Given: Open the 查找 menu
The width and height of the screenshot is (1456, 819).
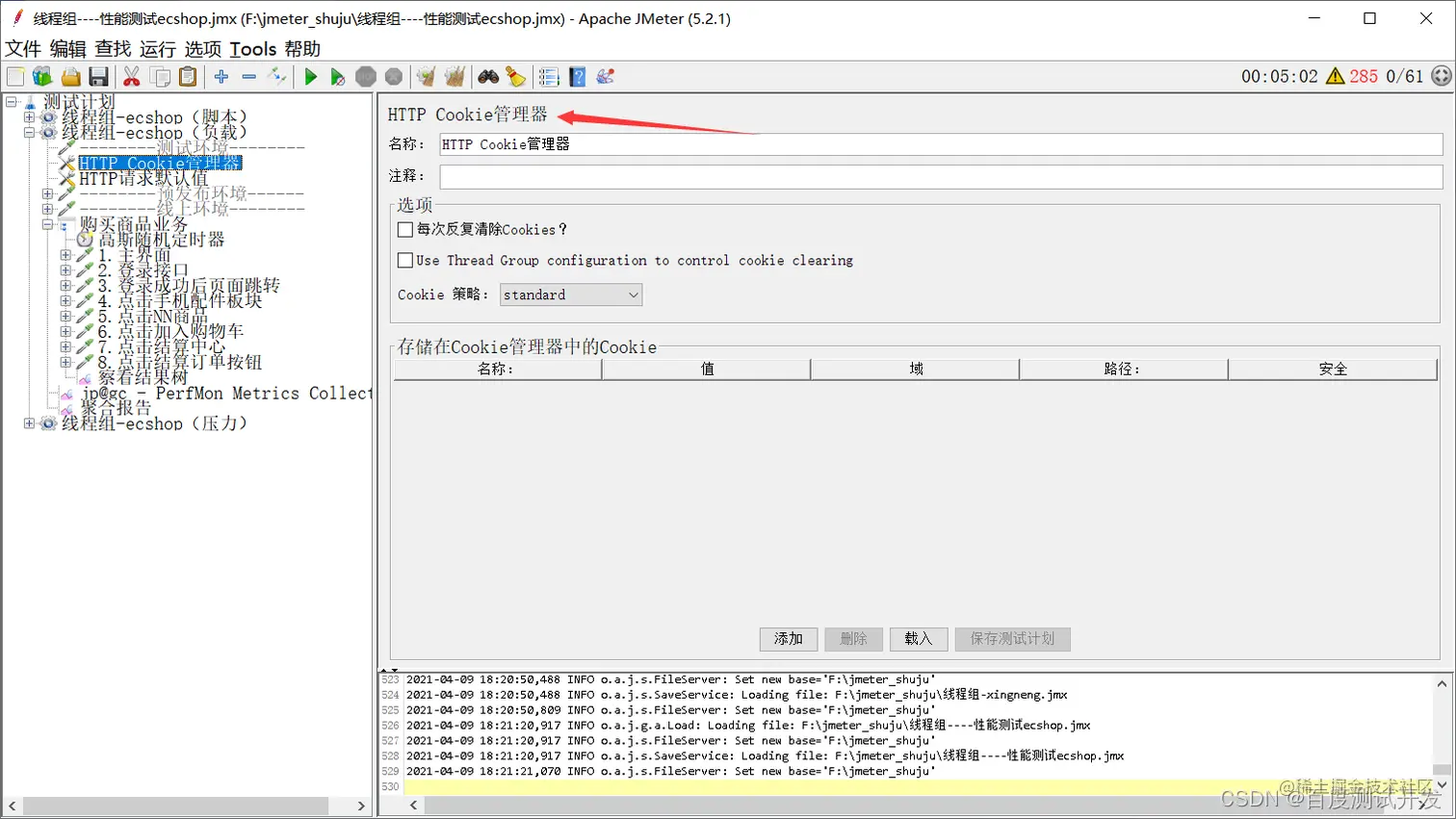Looking at the screenshot, I should click(x=113, y=49).
